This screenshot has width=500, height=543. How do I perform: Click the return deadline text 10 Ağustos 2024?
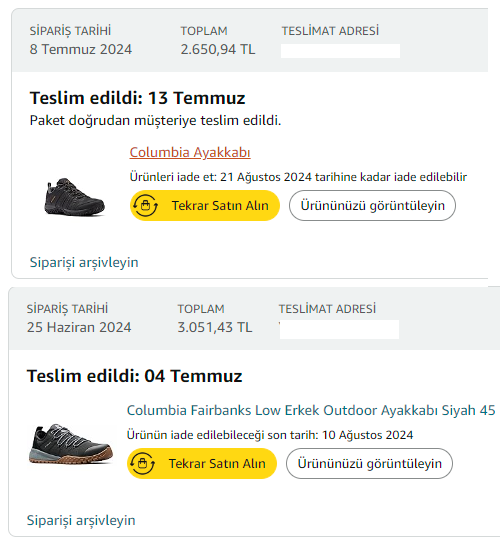click(x=367, y=435)
